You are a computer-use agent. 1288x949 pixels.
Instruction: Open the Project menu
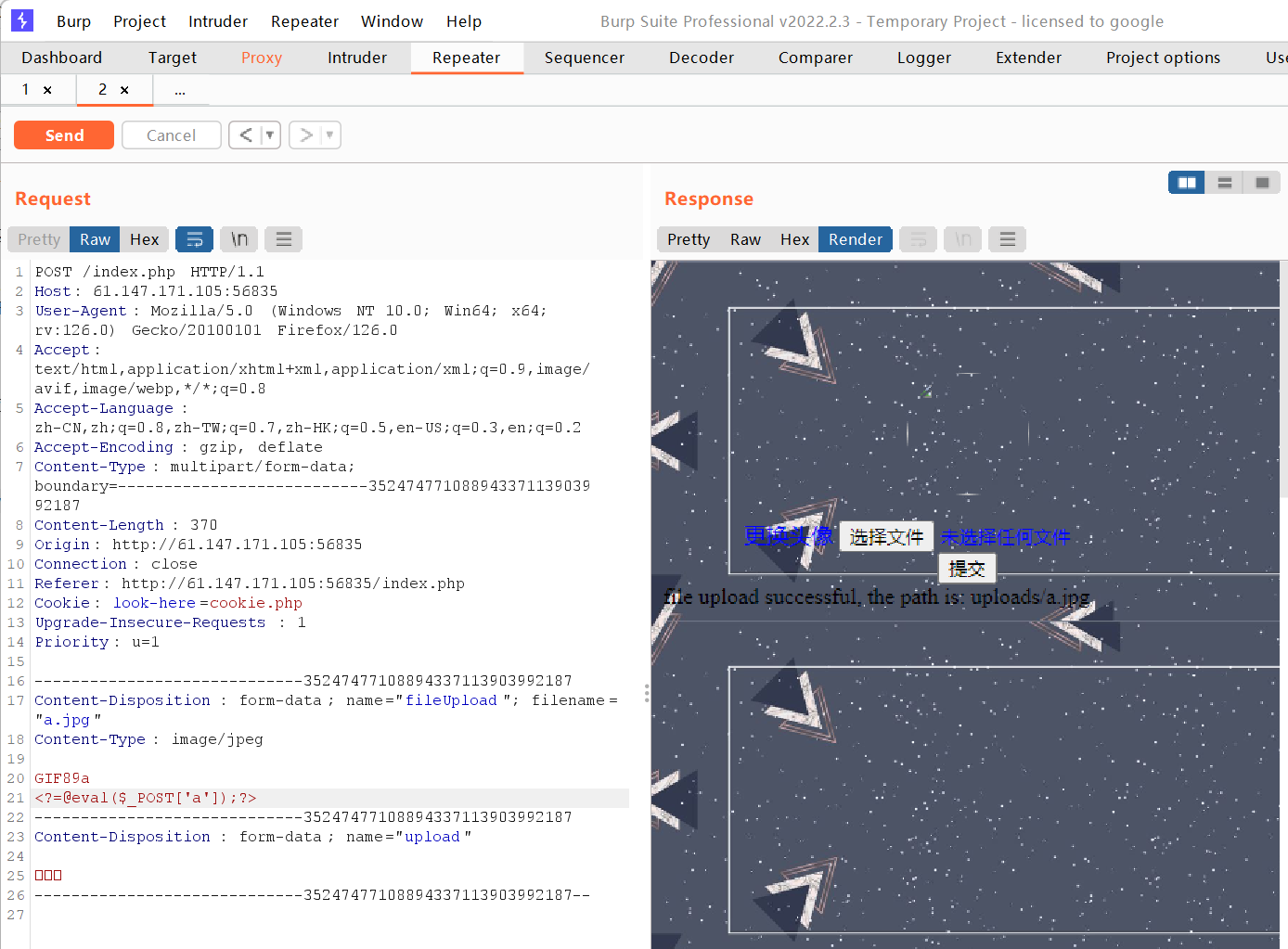pos(139,21)
